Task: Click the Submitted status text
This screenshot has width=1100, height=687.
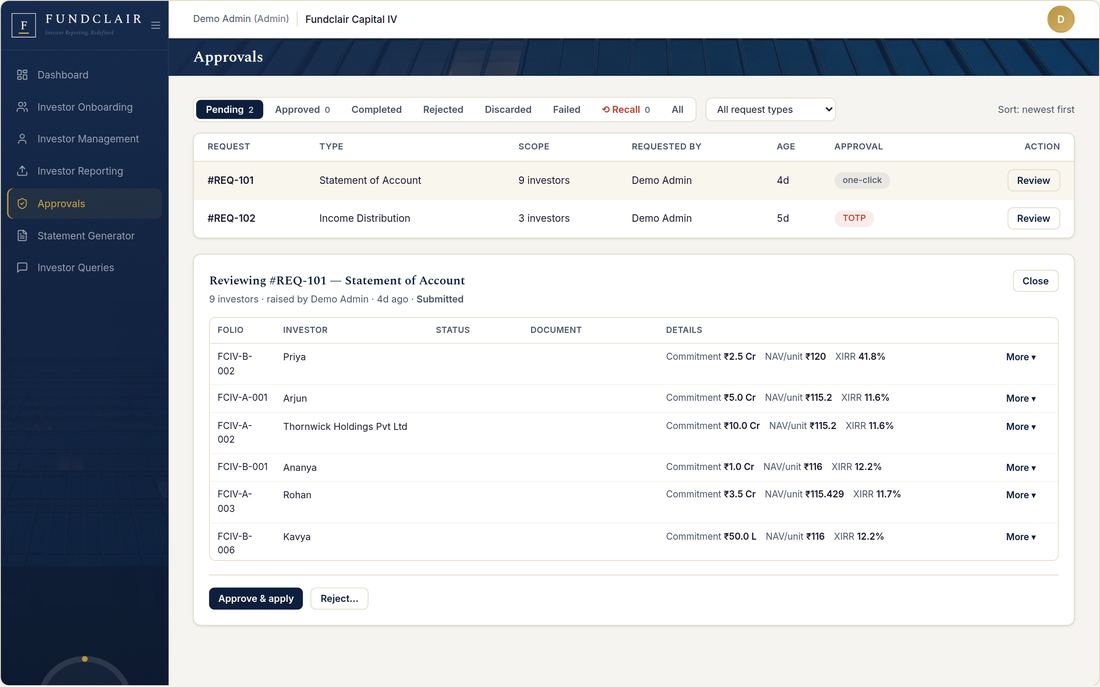Action: [440, 299]
